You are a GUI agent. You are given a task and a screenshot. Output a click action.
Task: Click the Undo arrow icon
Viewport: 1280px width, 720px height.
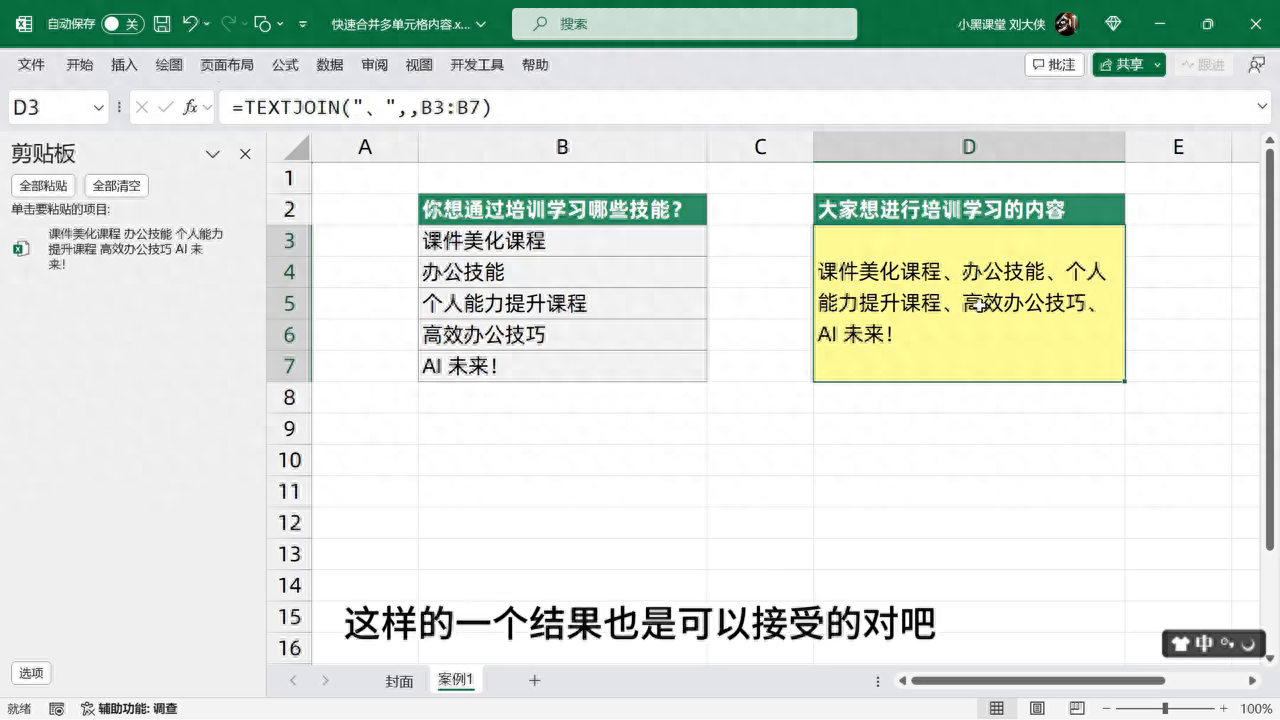point(191,23)
